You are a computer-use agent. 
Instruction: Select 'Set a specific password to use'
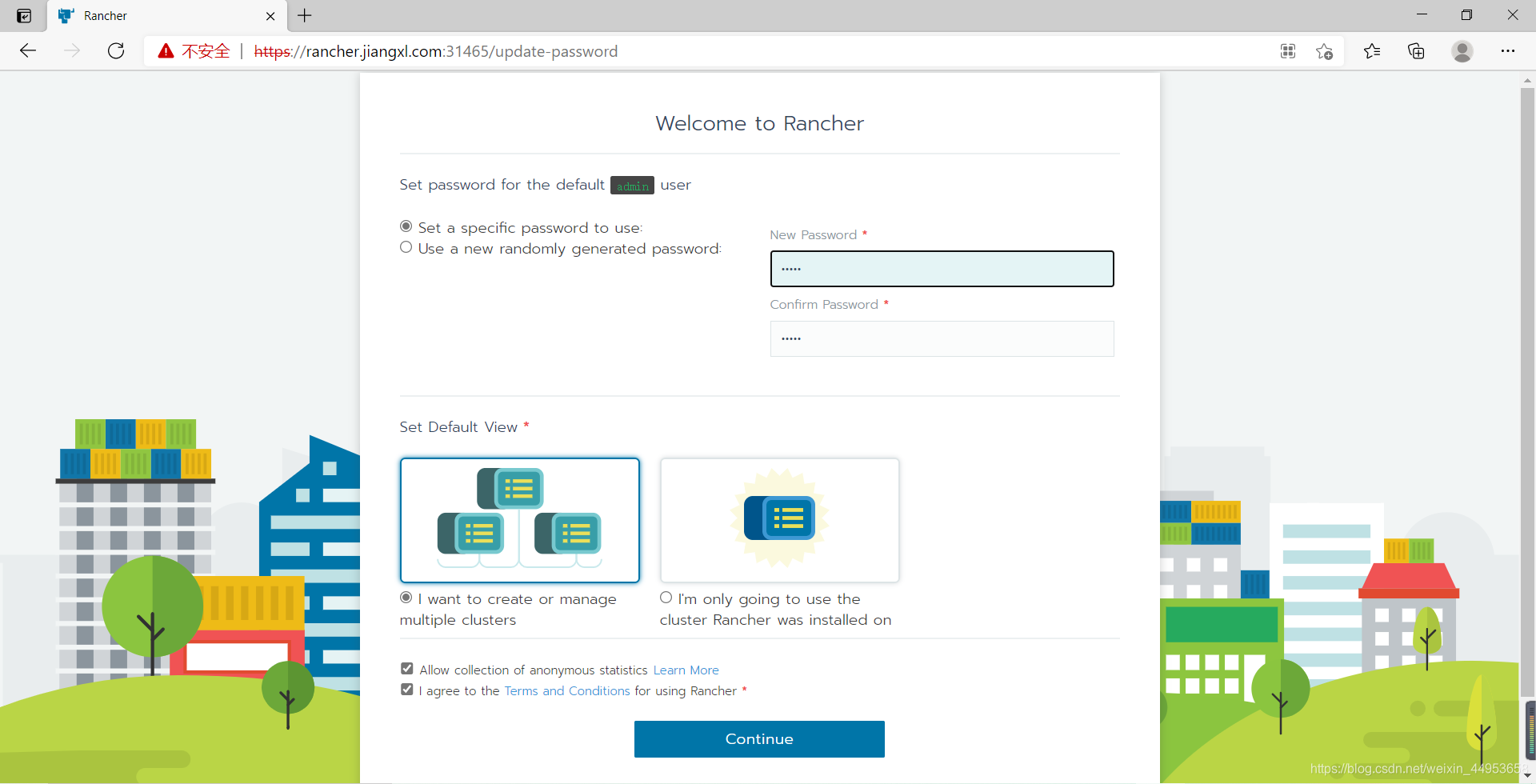(406, 226)
